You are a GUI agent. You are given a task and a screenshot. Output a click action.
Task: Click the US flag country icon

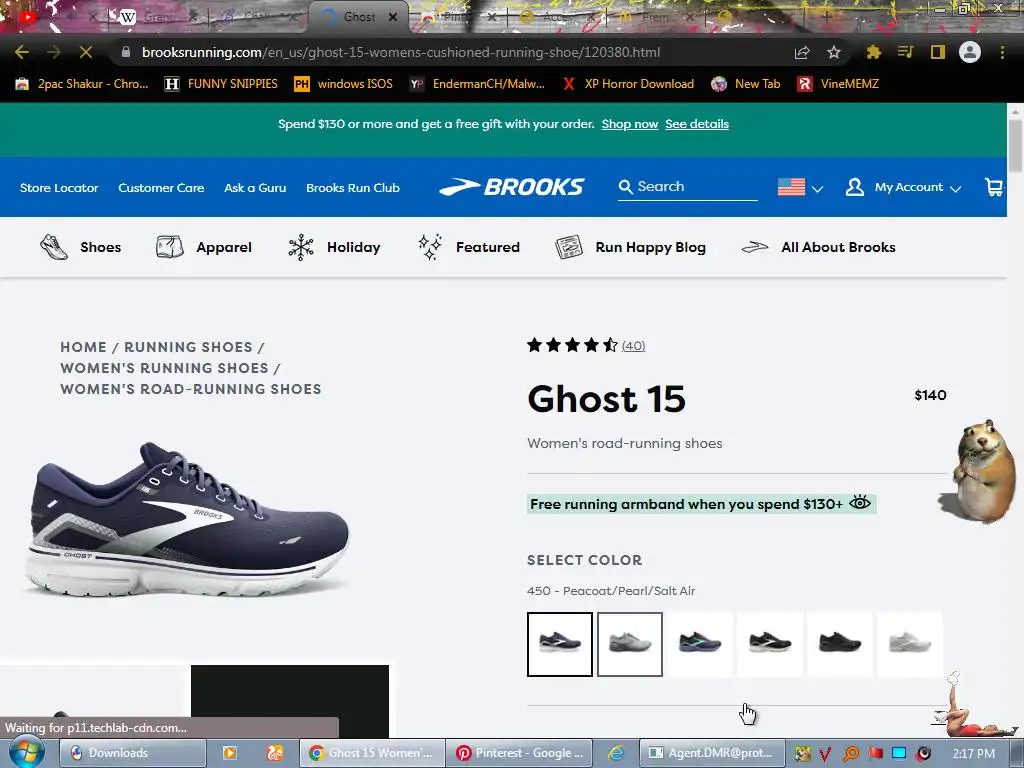point(791,187)
